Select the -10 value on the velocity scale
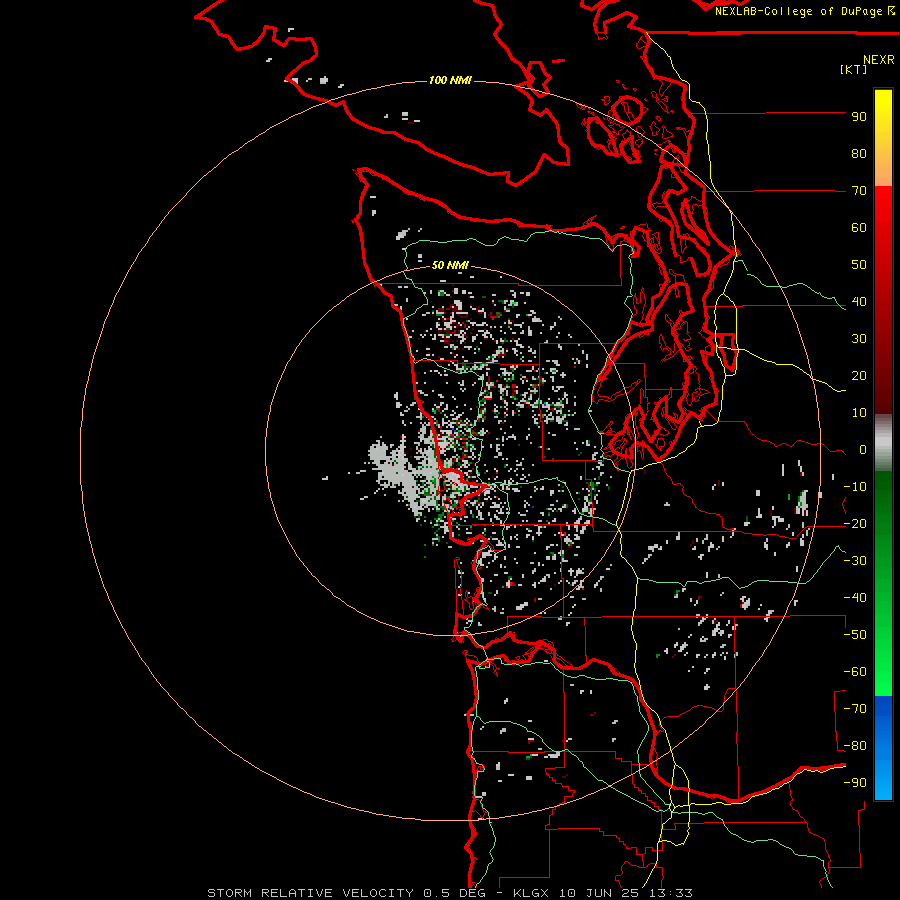This screenshot has width=900, height=900. point(855,487)
